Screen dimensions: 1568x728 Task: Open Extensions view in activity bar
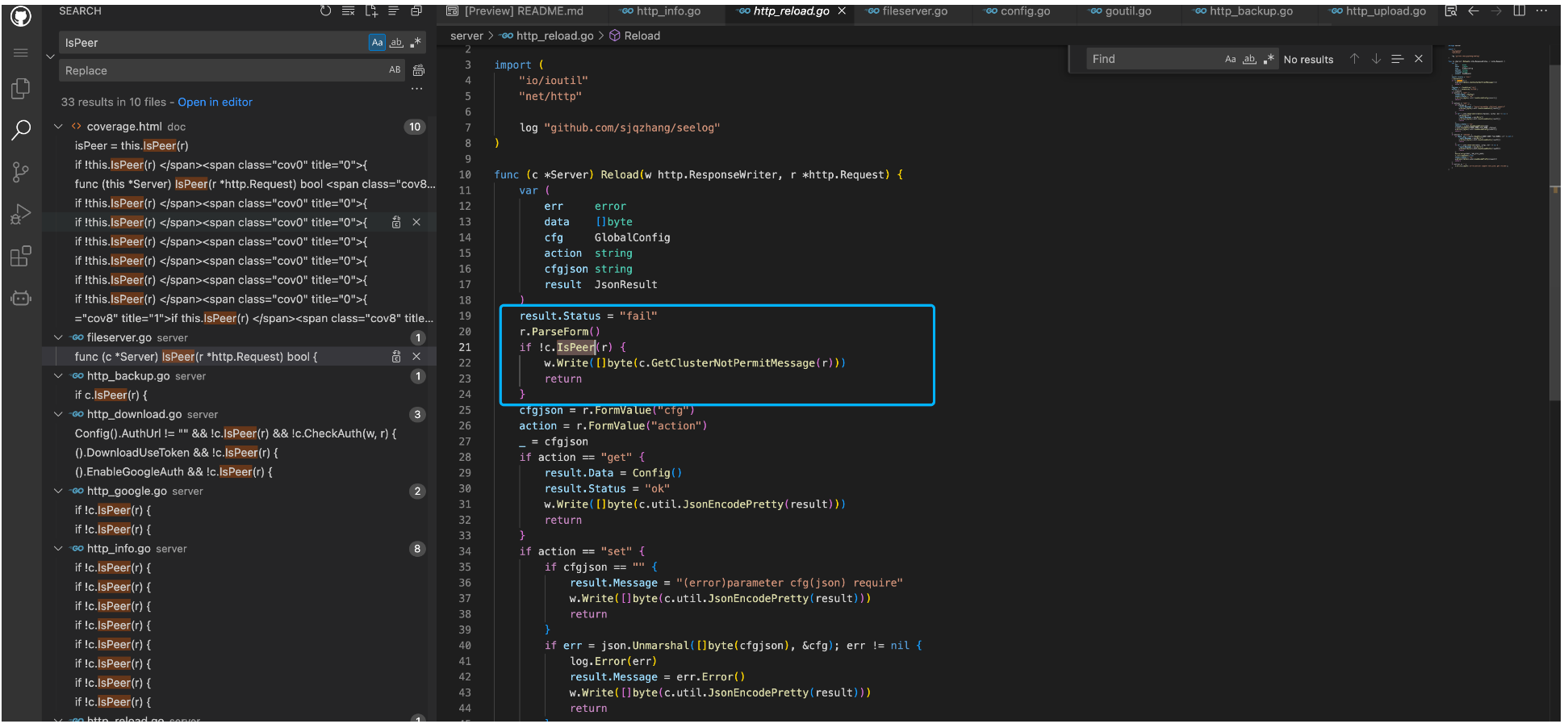coord(21,257)
